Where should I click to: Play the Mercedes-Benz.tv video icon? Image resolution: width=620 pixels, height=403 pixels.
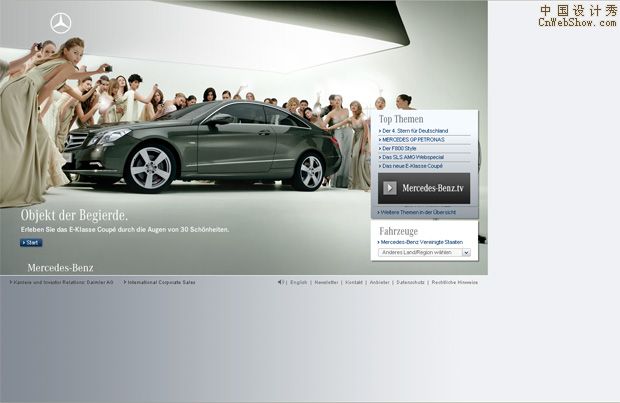[389, 188]
